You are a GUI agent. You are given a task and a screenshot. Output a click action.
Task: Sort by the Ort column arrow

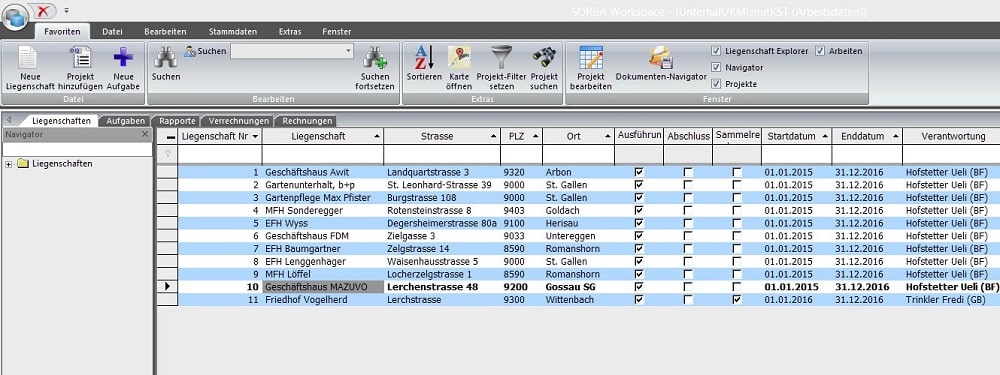608,136
